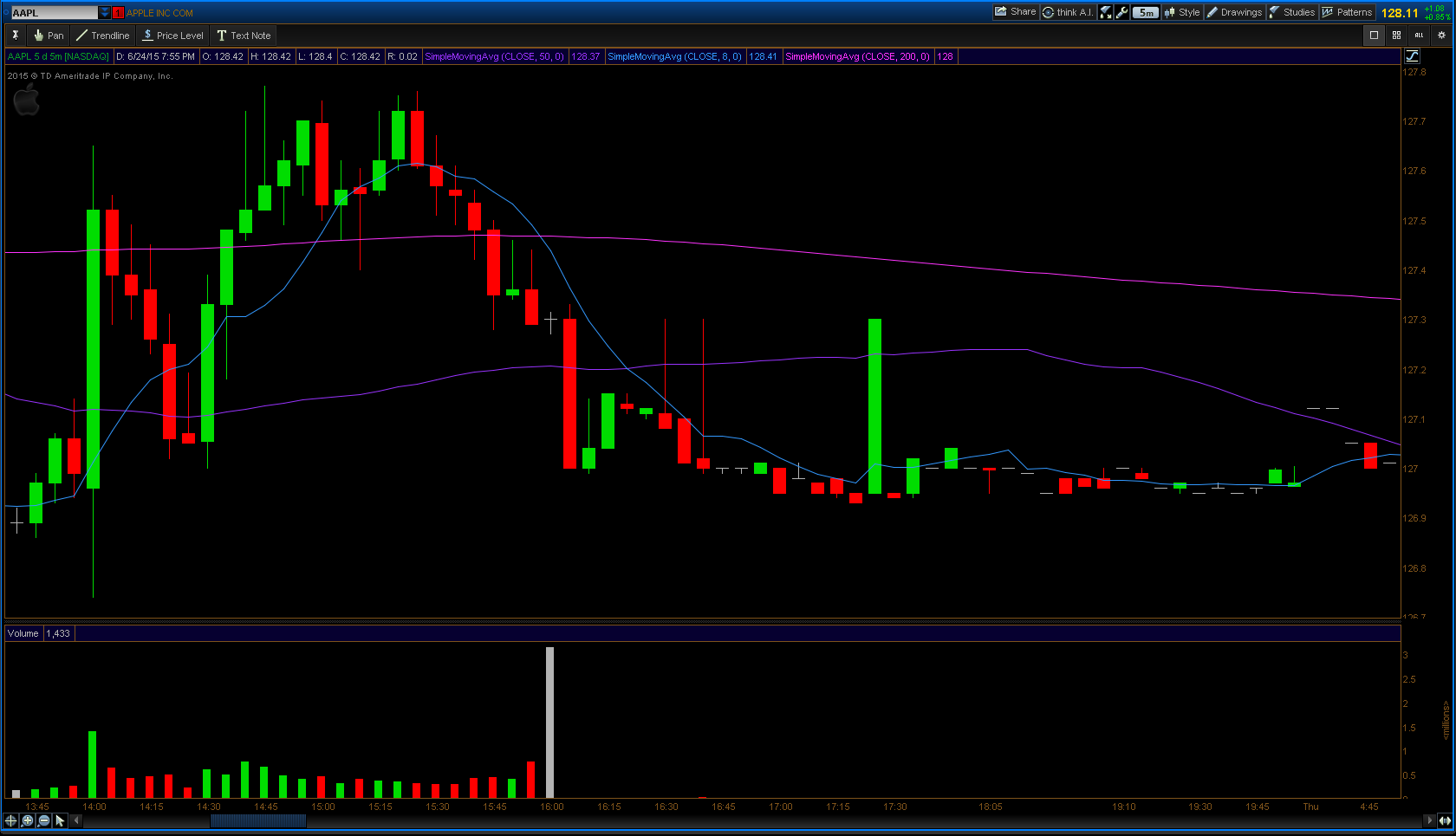Open the wrench chart tools icon
Image resolution: width=1456 pixels, height=836 pixels.
click(x=1122, y=12)
